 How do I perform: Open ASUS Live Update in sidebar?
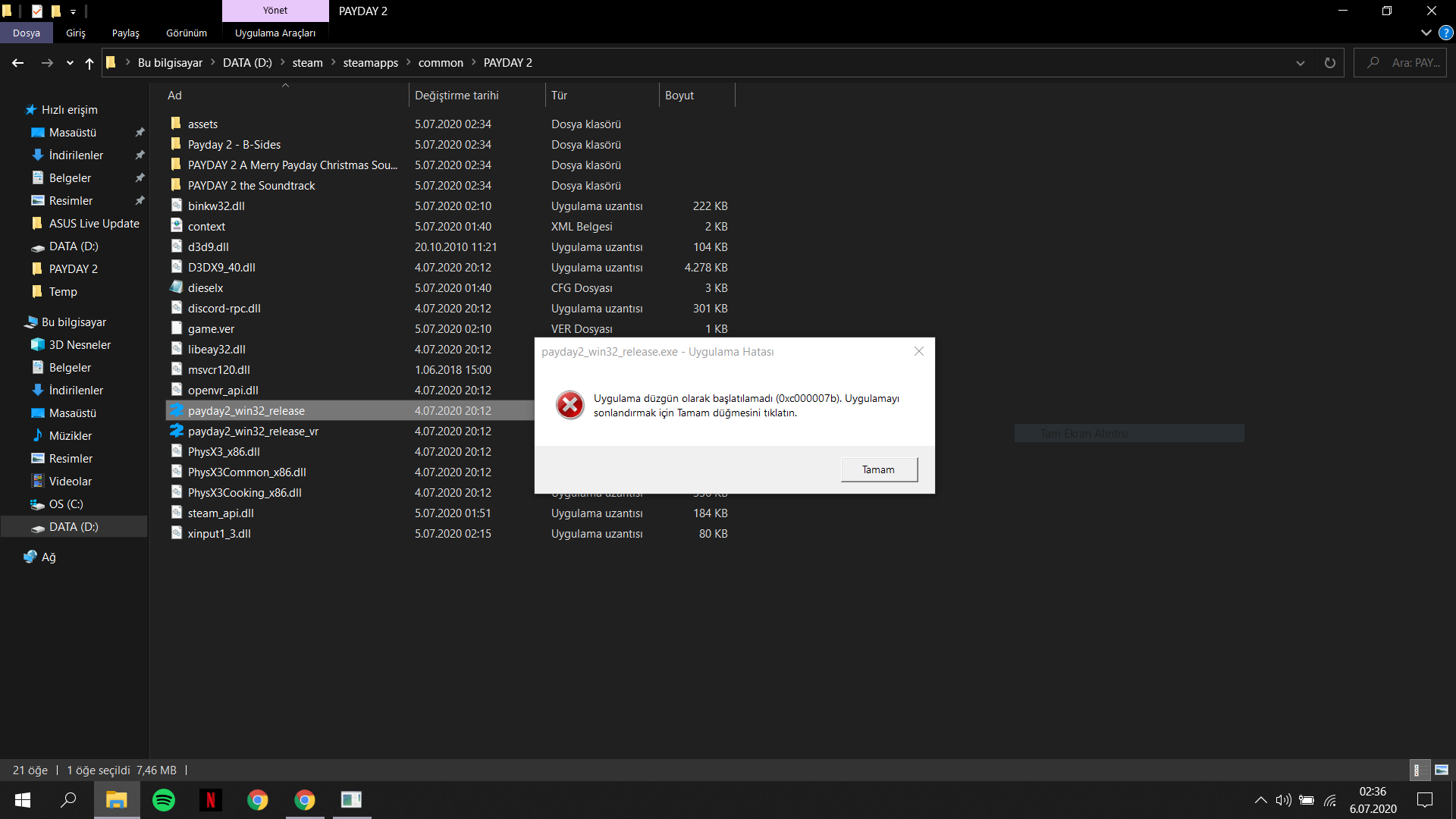(94, 224)
